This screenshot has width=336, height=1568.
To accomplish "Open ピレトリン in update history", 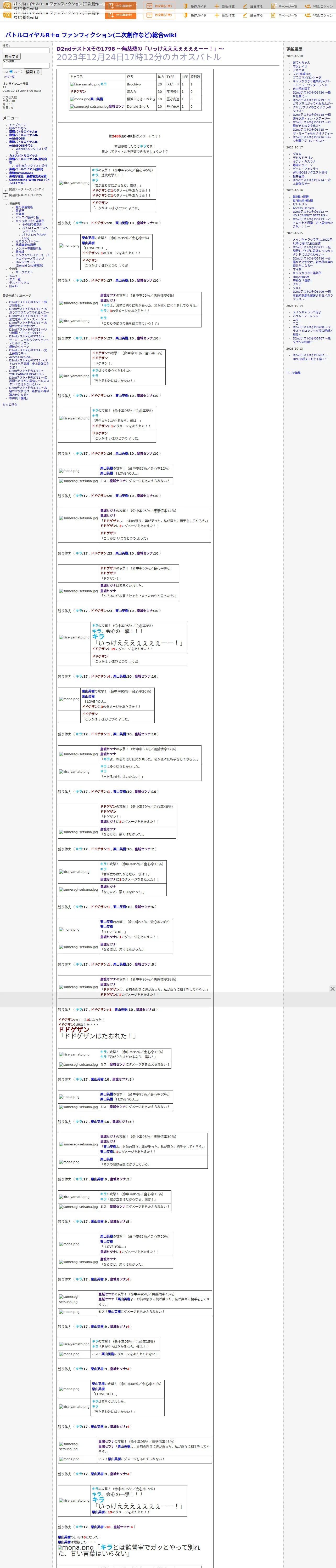I will pyautogui.click(x=300, y=205).
